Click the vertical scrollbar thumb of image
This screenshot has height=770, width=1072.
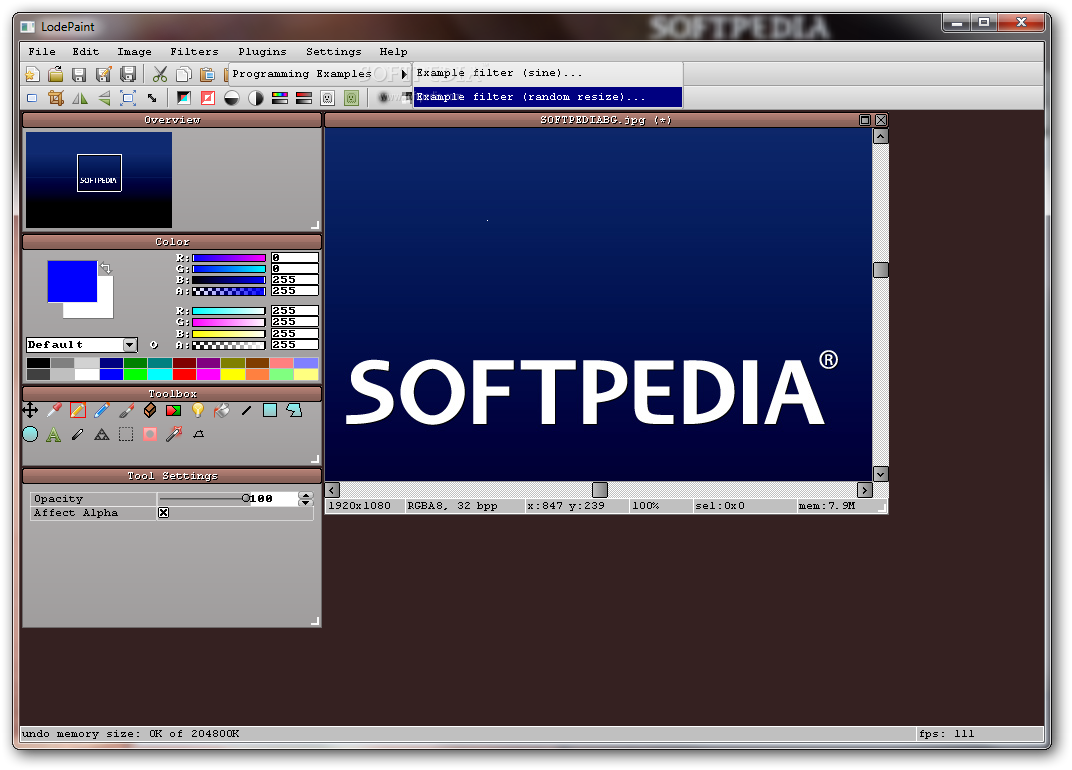881,269
